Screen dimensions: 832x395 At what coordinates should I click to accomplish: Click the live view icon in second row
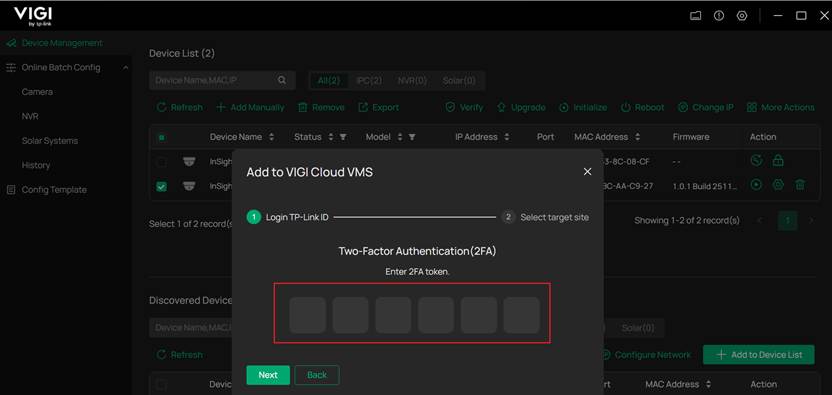click(x=757, y=184)
